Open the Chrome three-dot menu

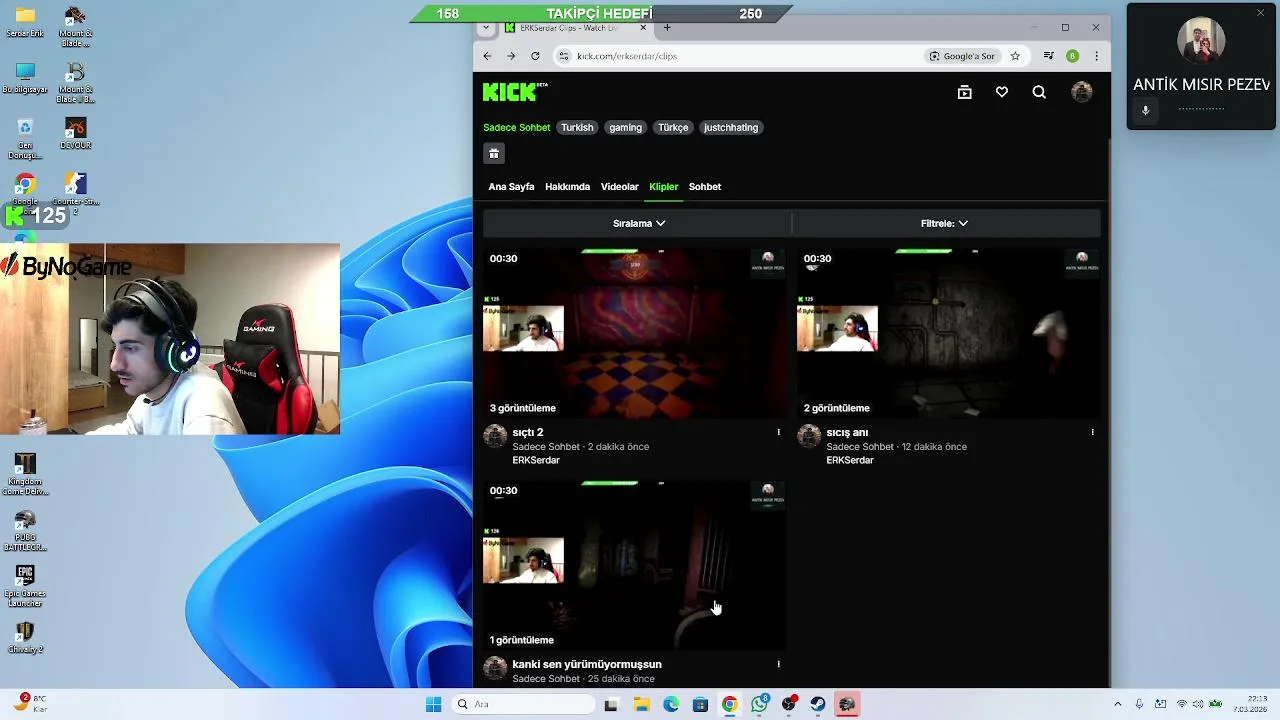click(x=1096, y=56)
